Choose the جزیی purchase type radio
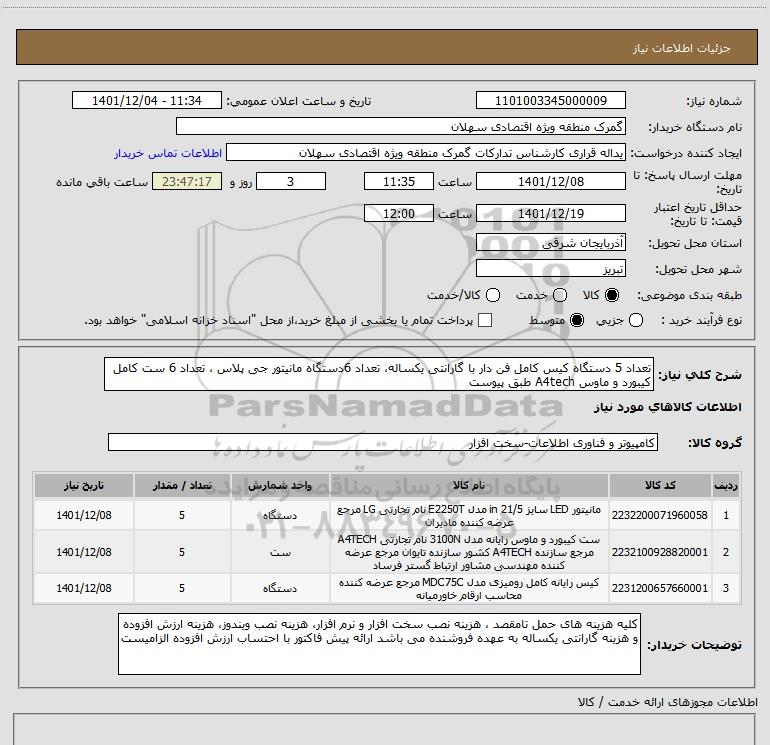The width and height of the screenshot is (770, 745). click(635, 320)
